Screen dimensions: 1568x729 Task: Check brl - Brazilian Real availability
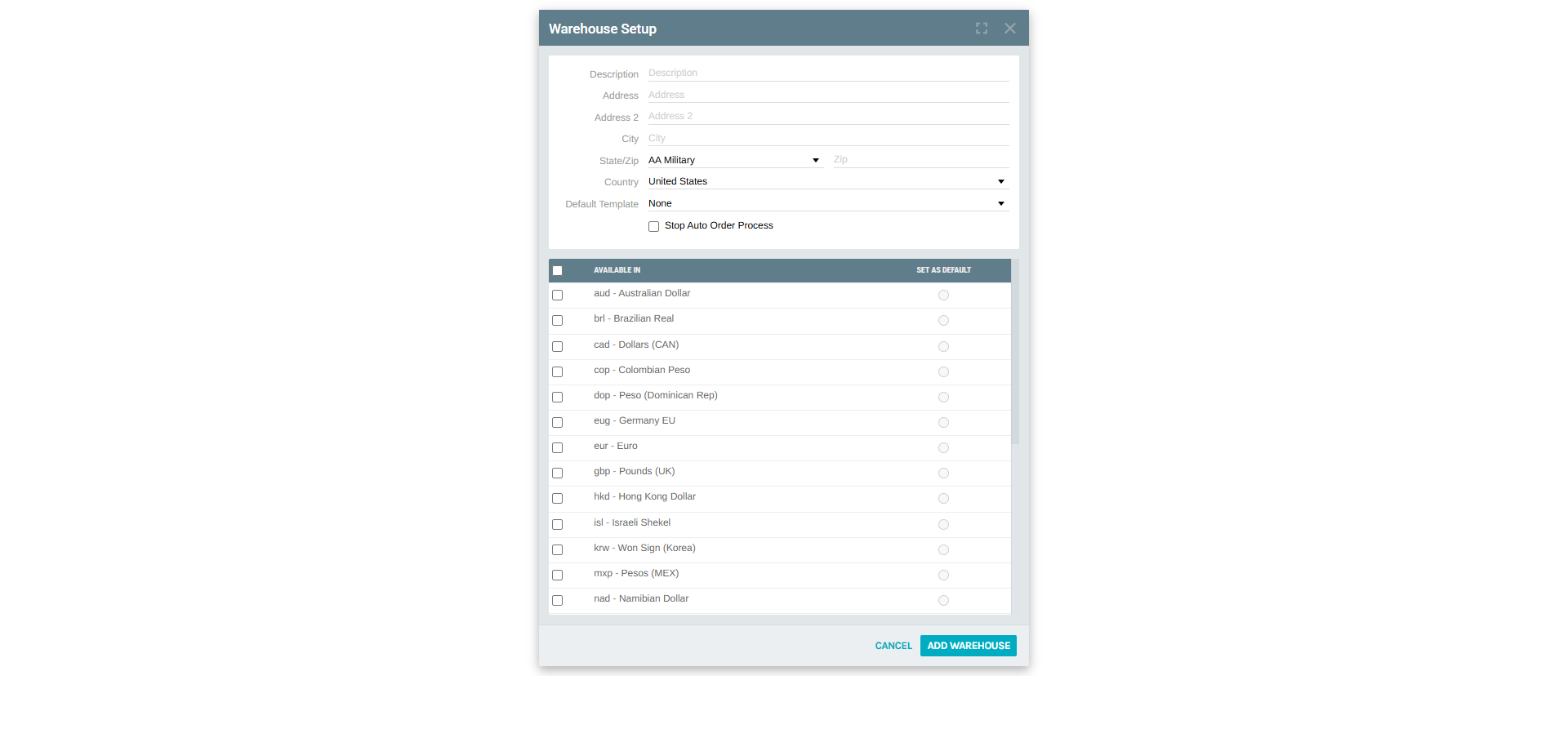pyautogui.click(x=558, y=321)
